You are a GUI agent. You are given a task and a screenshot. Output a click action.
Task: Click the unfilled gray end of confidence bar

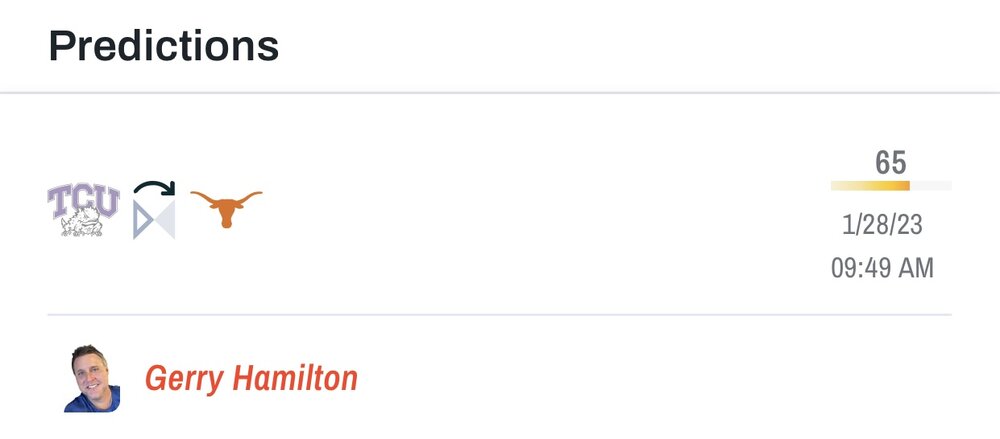click(931, 186)
